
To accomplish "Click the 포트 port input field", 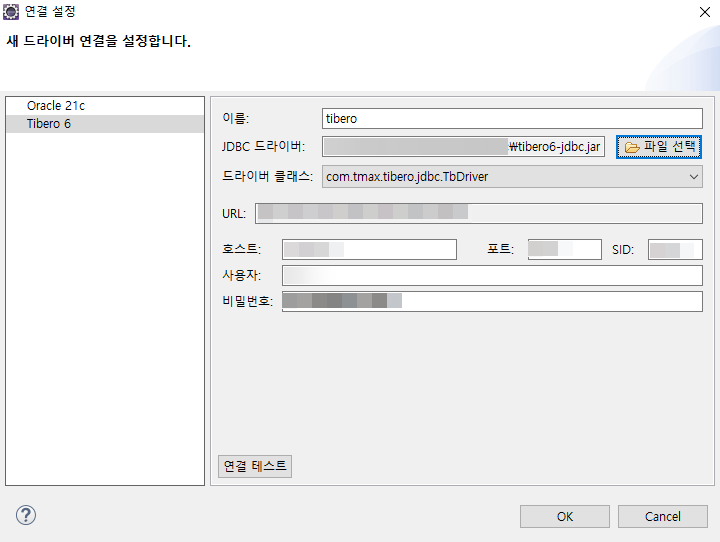I will 564,249.
